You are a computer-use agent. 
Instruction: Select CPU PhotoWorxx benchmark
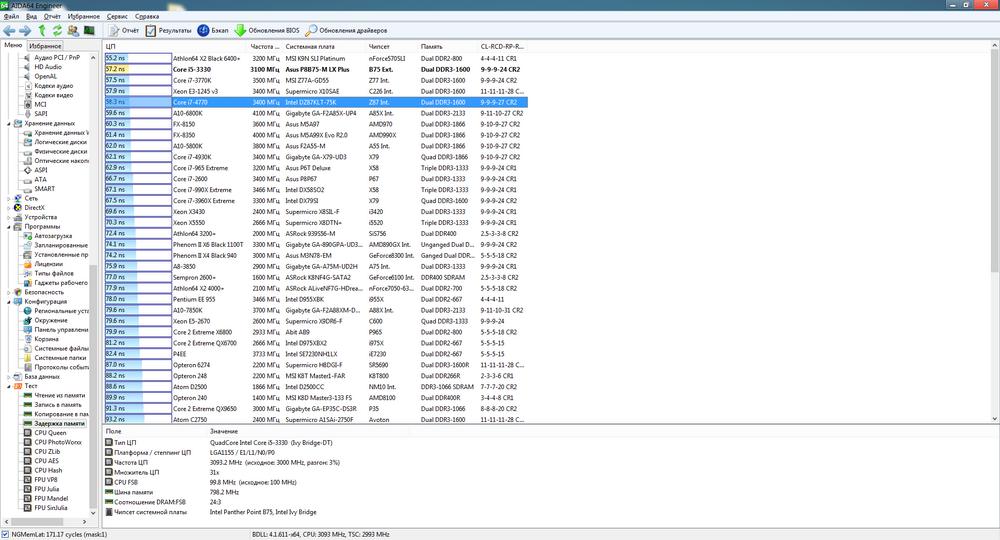(57, 442)
